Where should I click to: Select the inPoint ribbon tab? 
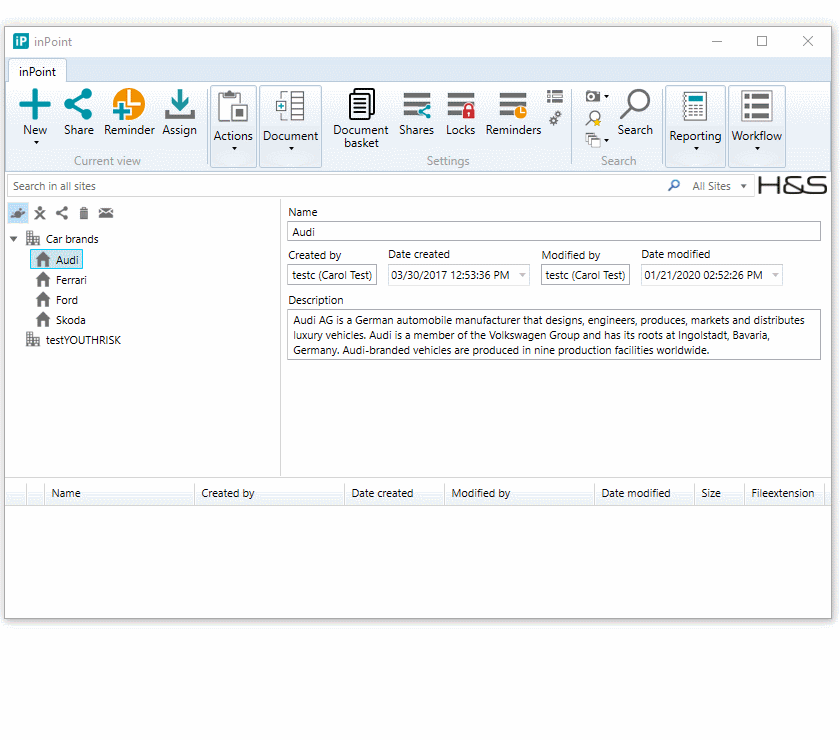point(38,71)
